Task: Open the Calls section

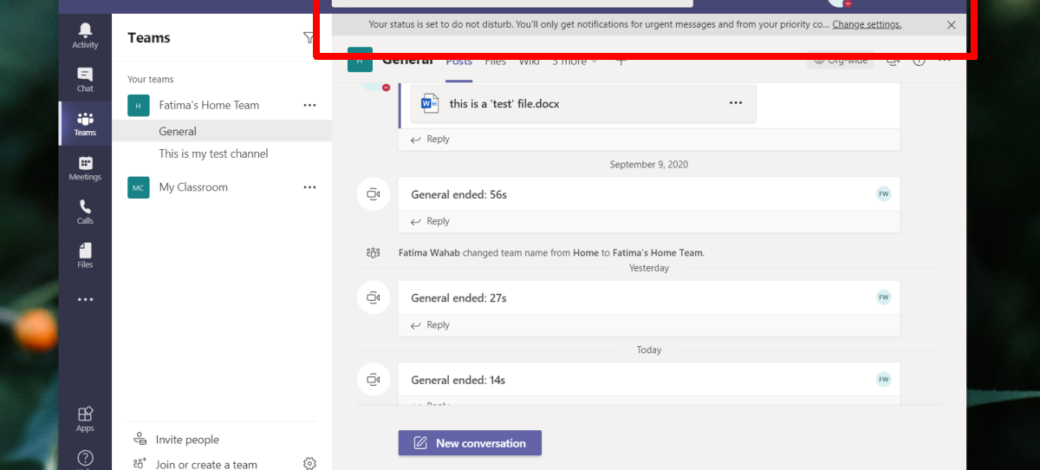Action: [85, 212]
